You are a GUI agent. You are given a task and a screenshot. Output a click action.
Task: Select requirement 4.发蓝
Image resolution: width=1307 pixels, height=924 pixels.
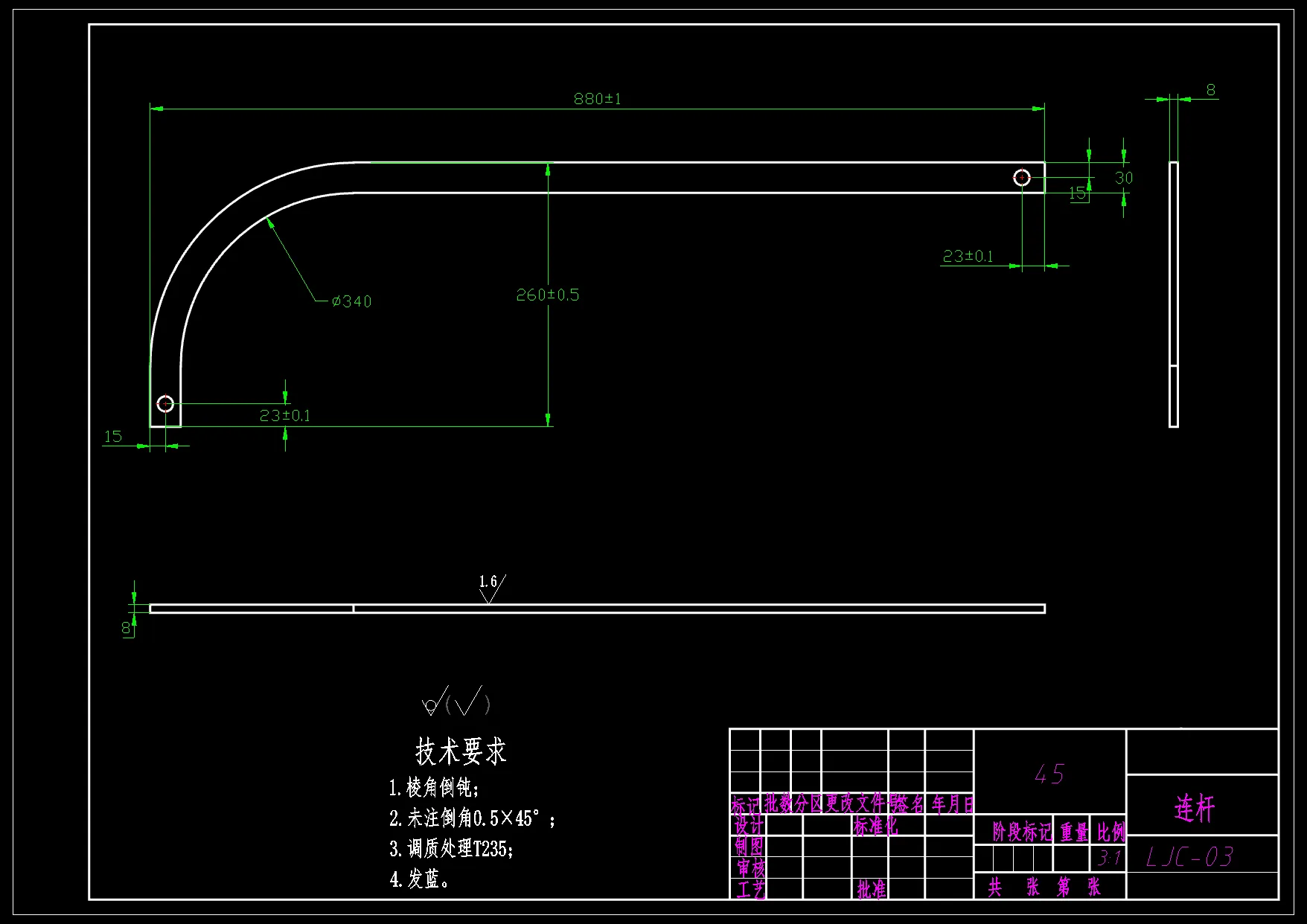click(x=420, y=879)
